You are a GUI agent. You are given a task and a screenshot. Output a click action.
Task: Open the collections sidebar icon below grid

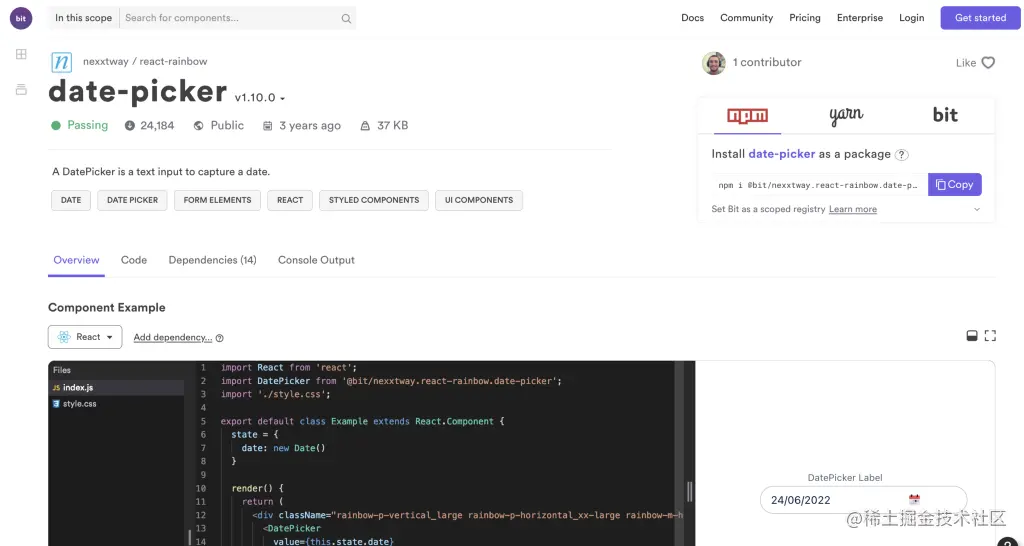pyautogui.click(x=21, y=89)
